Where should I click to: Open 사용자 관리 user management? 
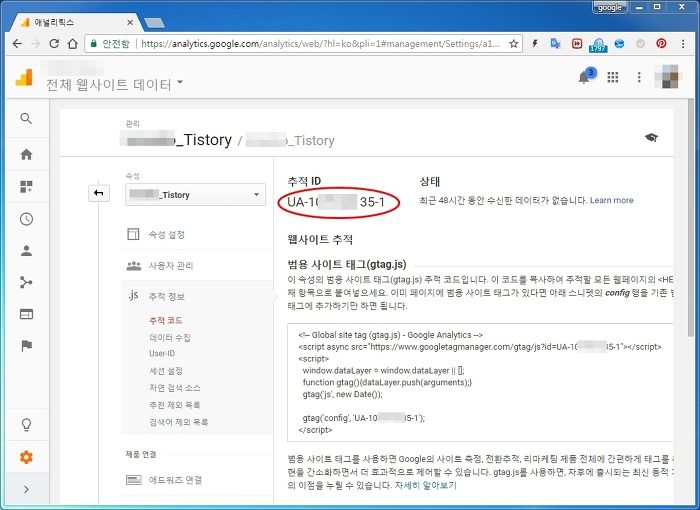pos(171,266)
